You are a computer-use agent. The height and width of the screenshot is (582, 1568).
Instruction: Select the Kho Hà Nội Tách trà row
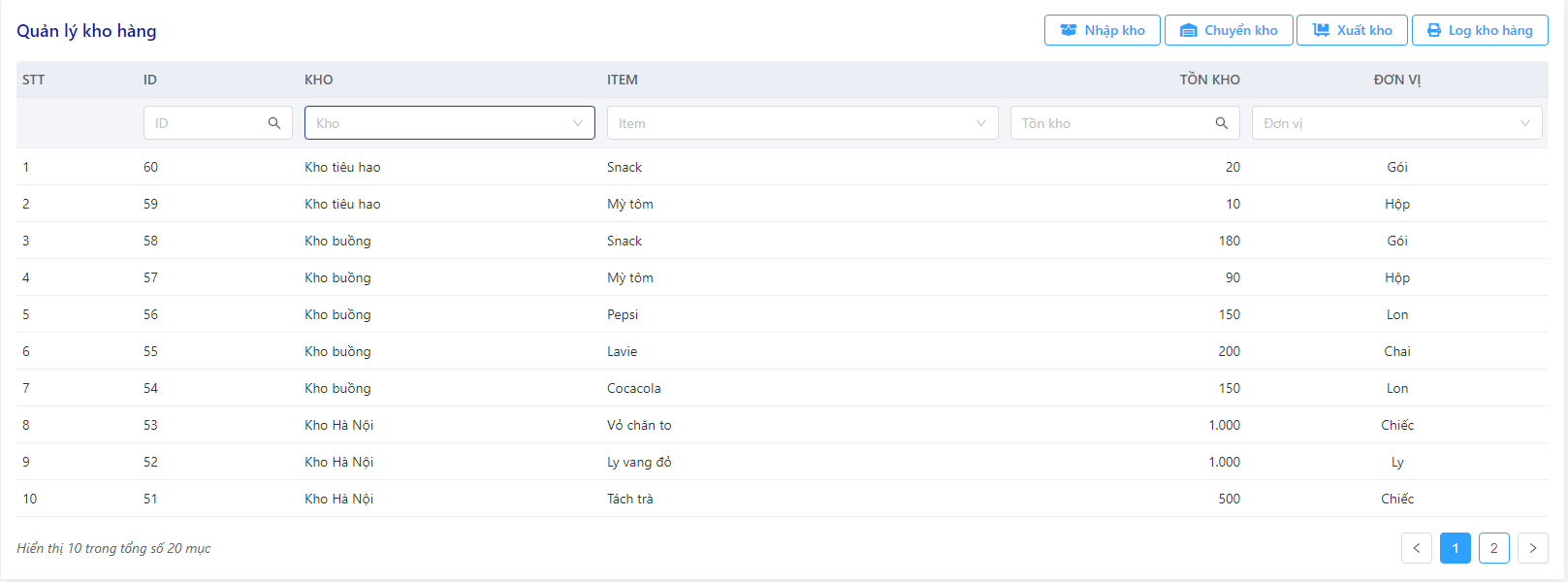click(x=783, y=499)
